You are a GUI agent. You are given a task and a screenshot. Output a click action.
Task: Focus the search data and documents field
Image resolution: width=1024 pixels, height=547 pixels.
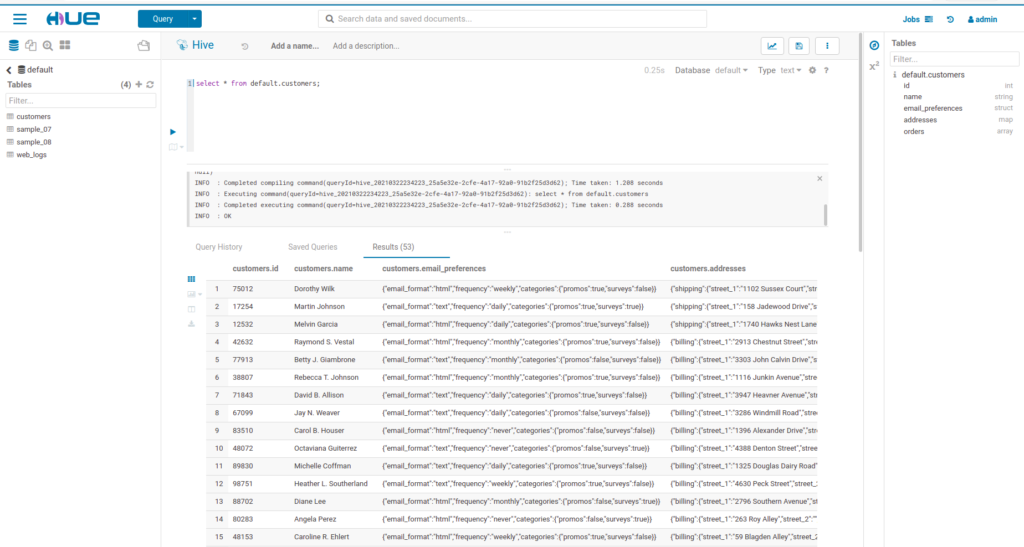(512, 19)
